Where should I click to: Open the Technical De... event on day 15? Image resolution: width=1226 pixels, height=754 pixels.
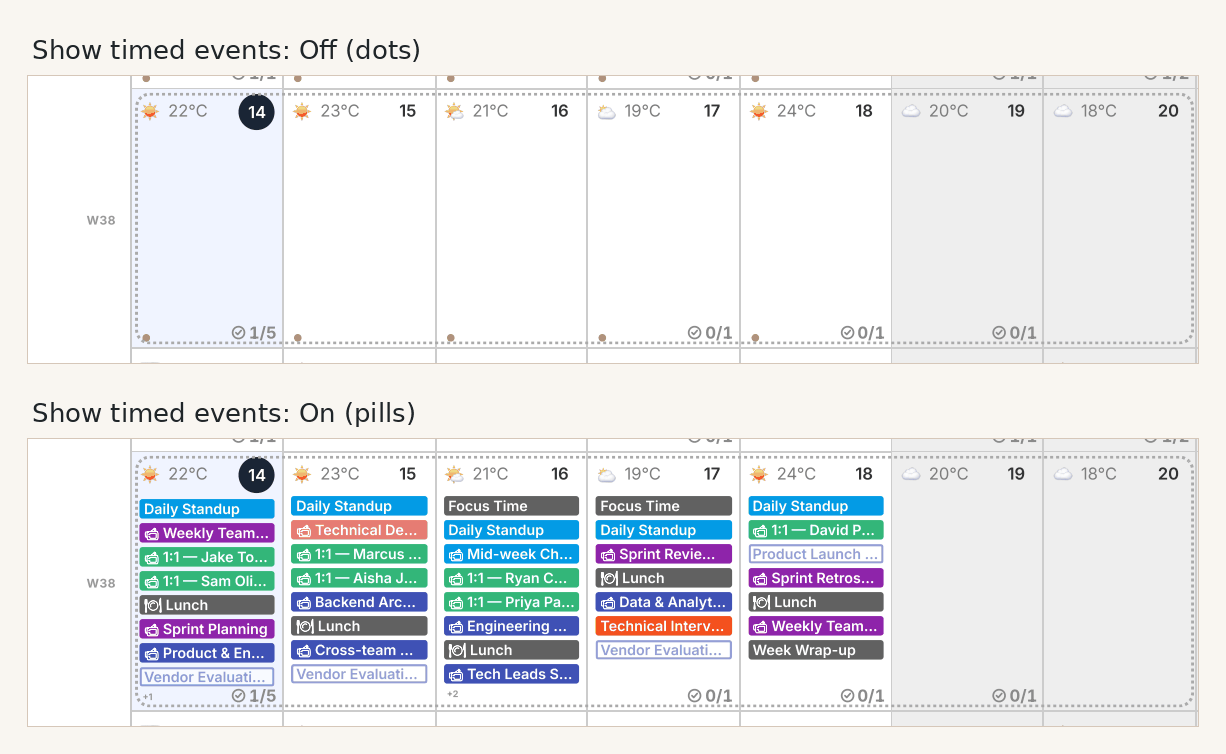[x=360, y=530]
